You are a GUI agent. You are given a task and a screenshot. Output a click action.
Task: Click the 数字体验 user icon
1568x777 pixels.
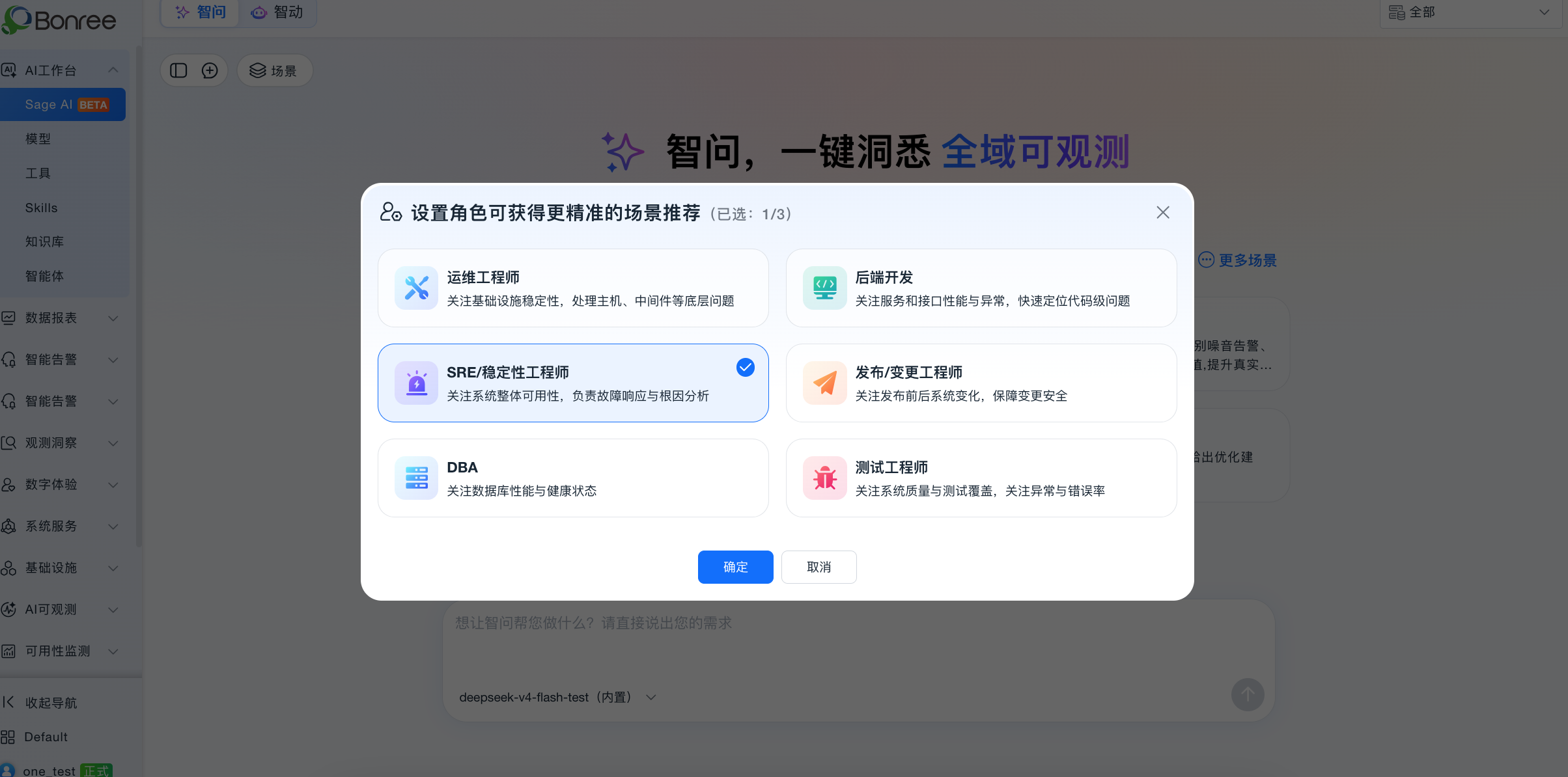coord(8,484)
